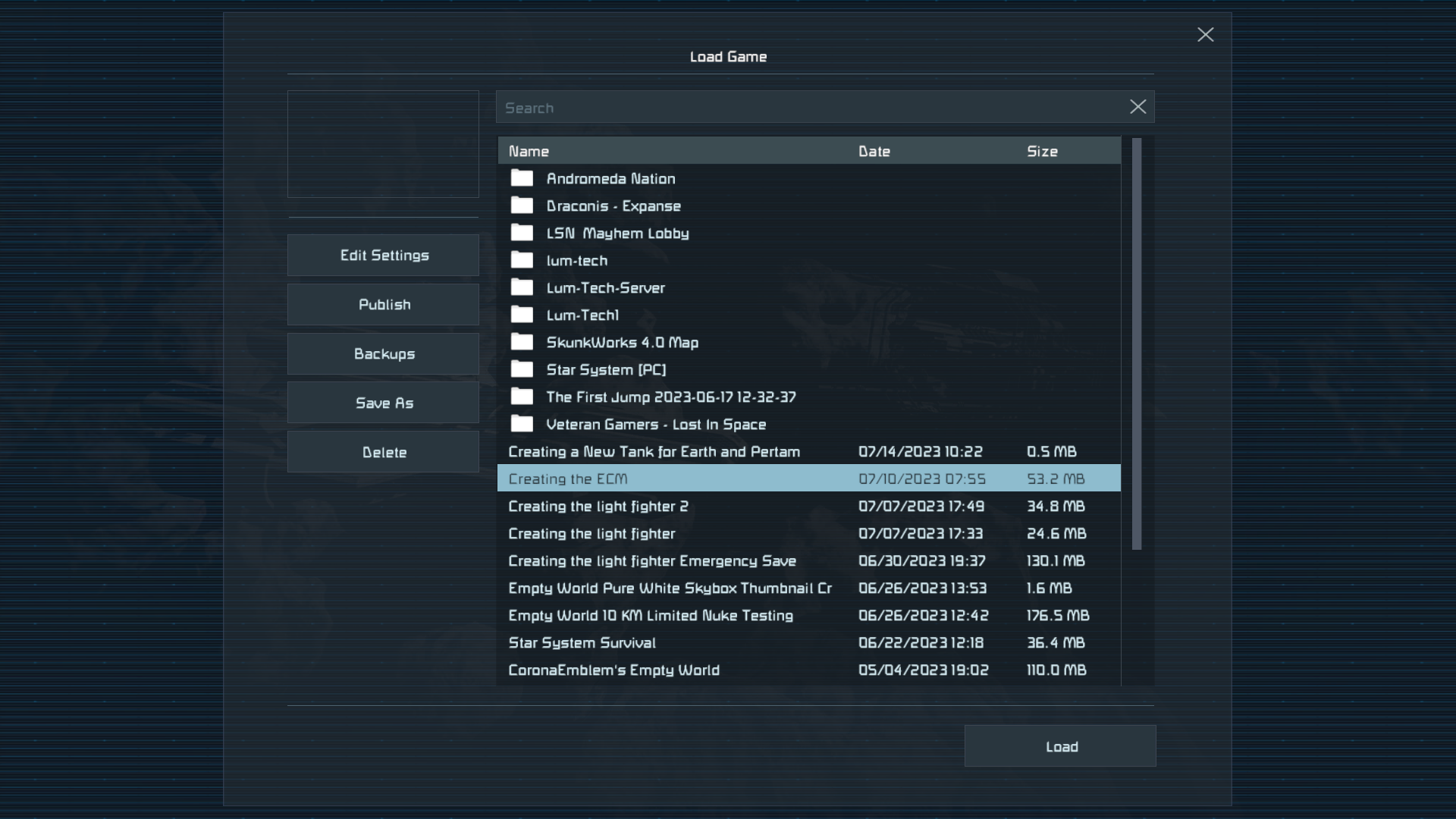Viewport: 1456px width, 819px height.
Task: Open the LSN Mayhem Lobby folder icon
Action: pos(522,233)
